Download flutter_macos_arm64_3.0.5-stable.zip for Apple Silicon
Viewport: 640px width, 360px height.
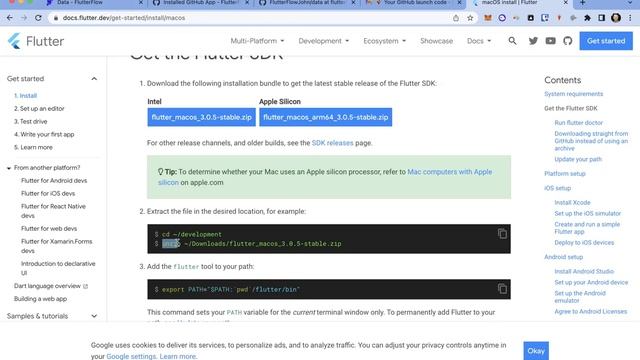325,117
